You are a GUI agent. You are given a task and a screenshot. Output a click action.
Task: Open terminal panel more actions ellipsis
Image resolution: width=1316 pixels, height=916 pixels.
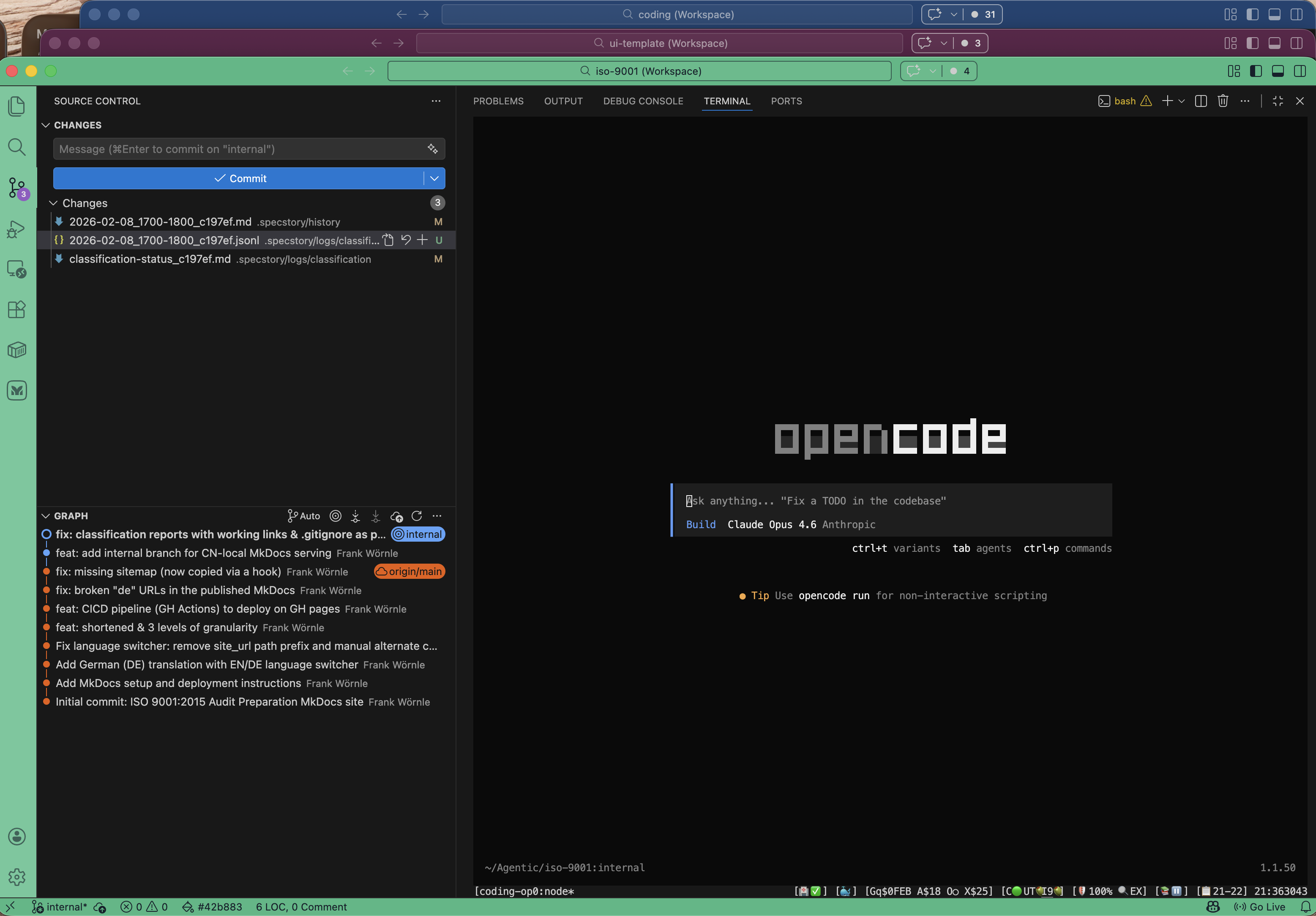pos(1245,101)
